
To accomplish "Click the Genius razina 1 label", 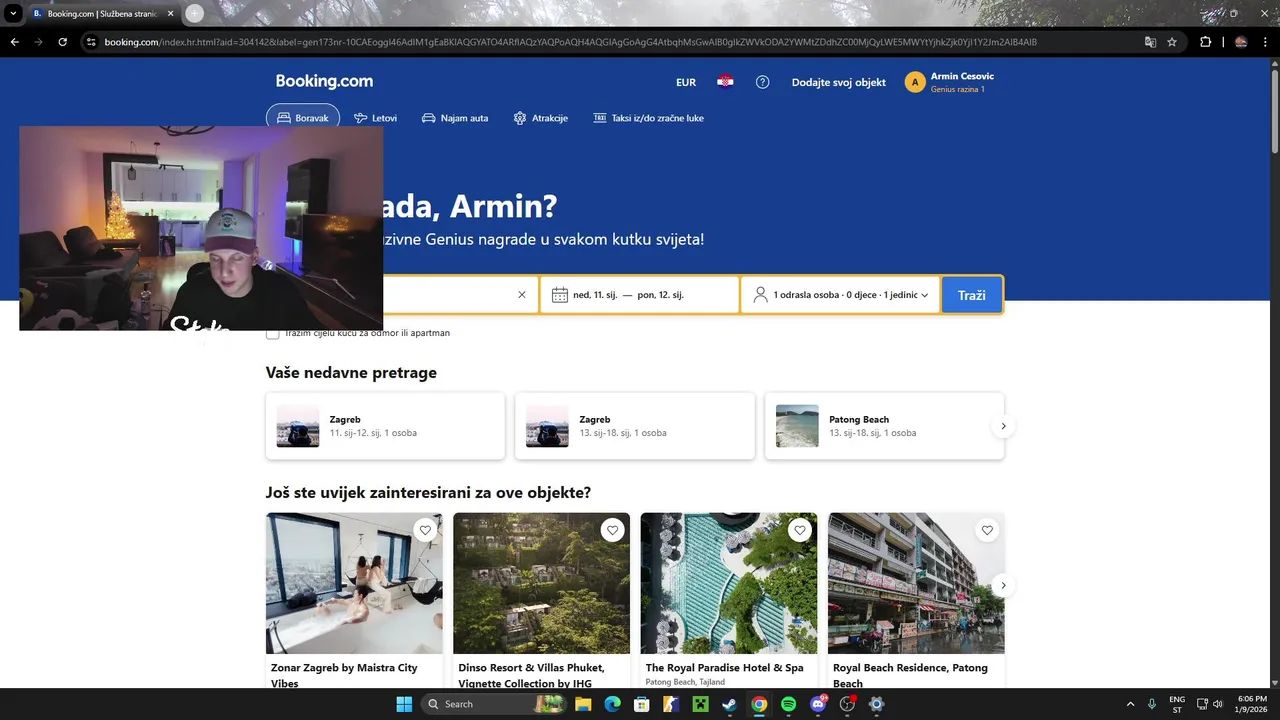I will pyautogui.click(x=957, y=89).
